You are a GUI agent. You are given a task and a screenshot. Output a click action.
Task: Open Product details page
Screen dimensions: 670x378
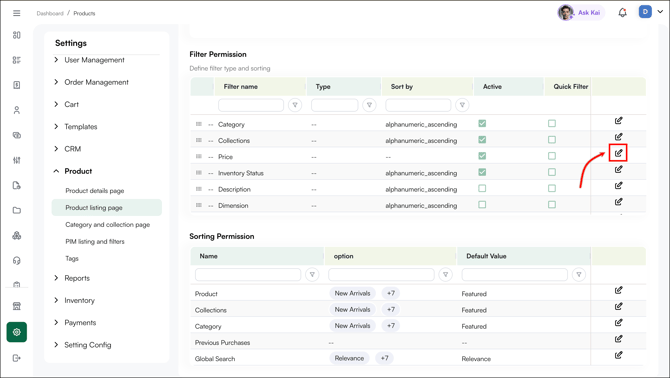coord(95,191)
